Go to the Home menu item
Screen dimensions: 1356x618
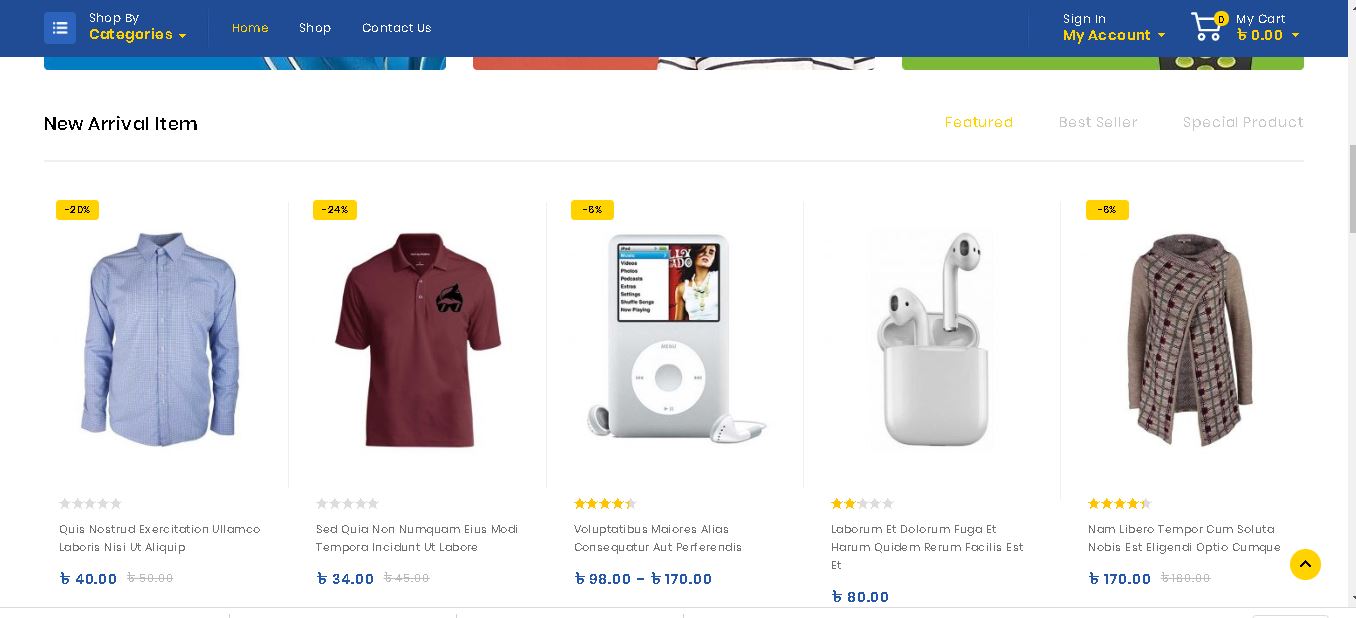[250, 28]
